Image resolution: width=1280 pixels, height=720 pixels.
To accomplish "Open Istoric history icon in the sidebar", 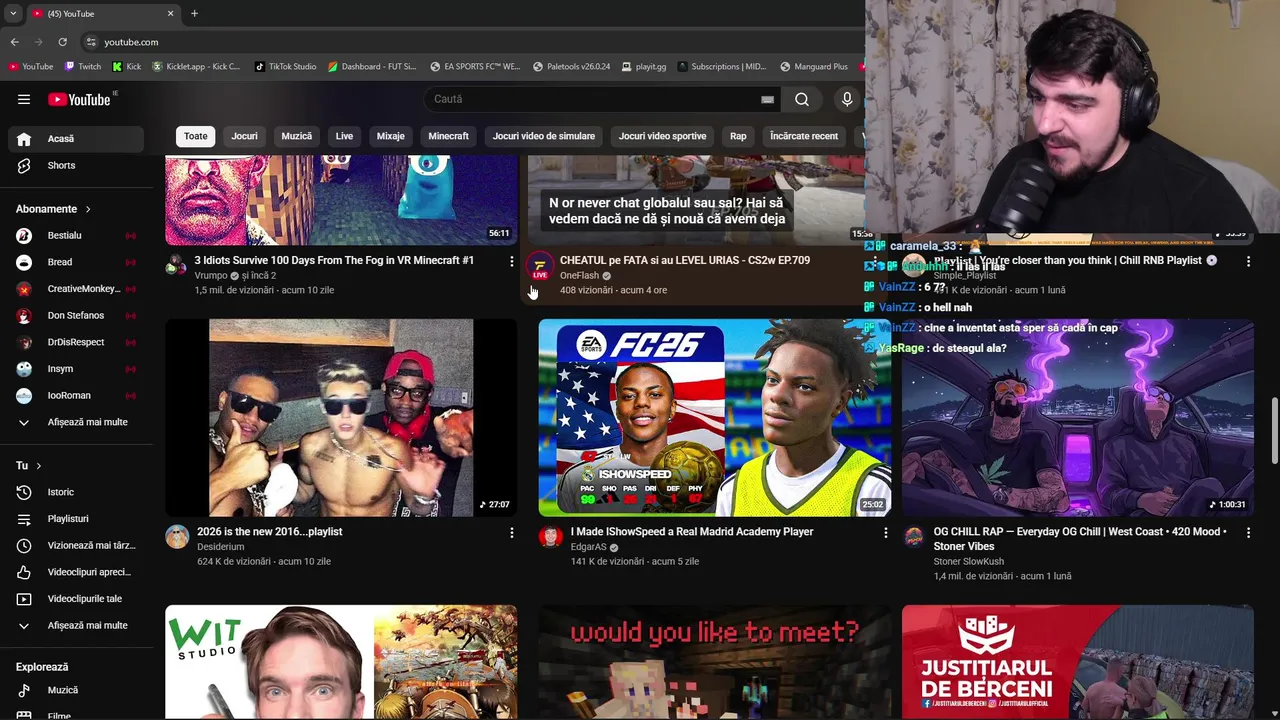I will [24, 492].
